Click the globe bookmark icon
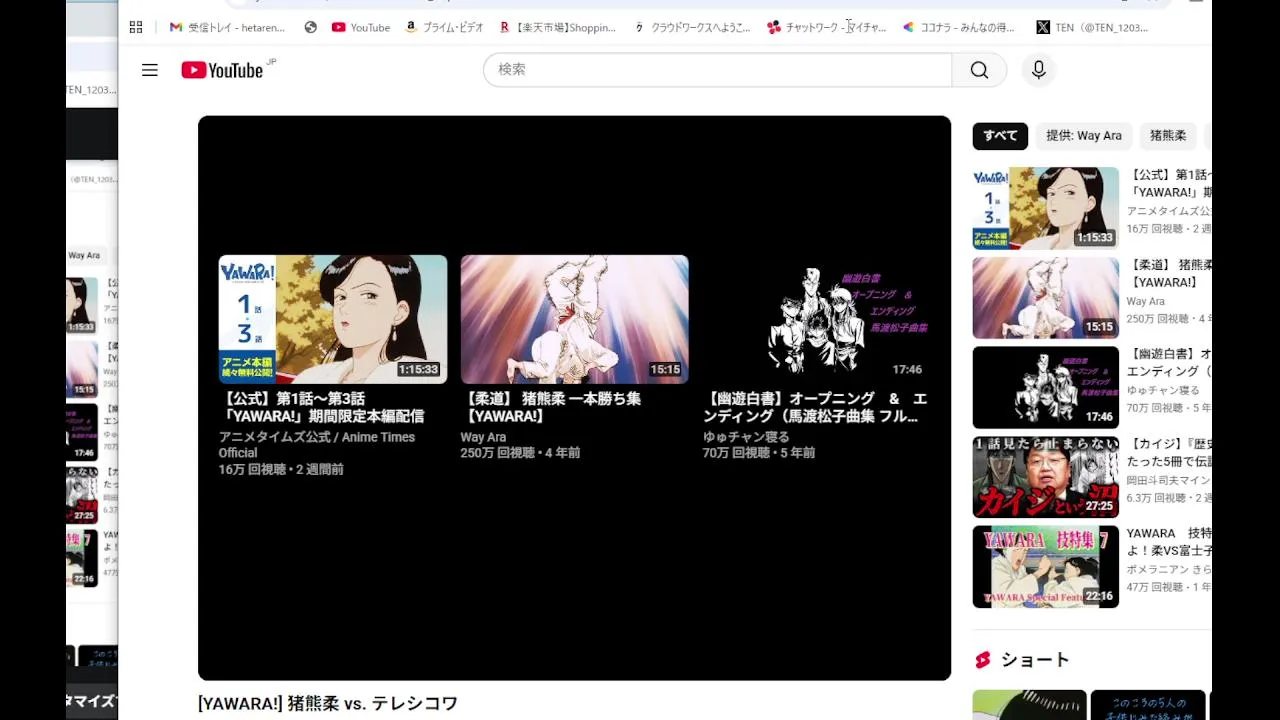1280x720 pixels. [310, 27]
